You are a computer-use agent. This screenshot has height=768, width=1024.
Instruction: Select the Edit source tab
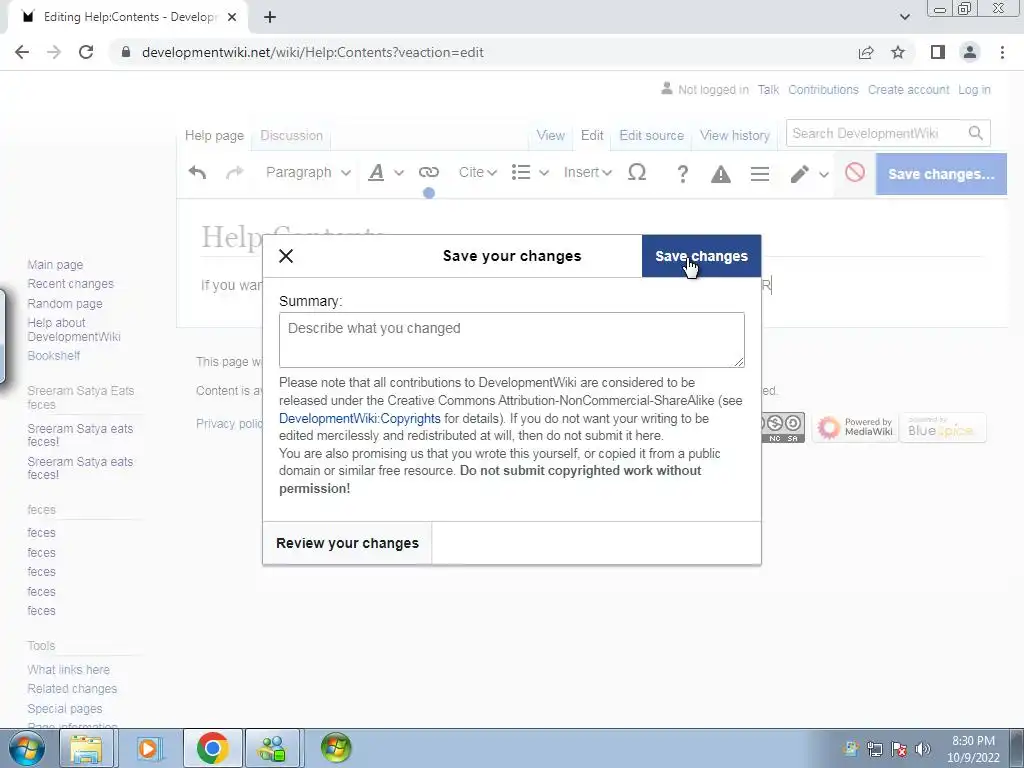(x=652, y=135)
